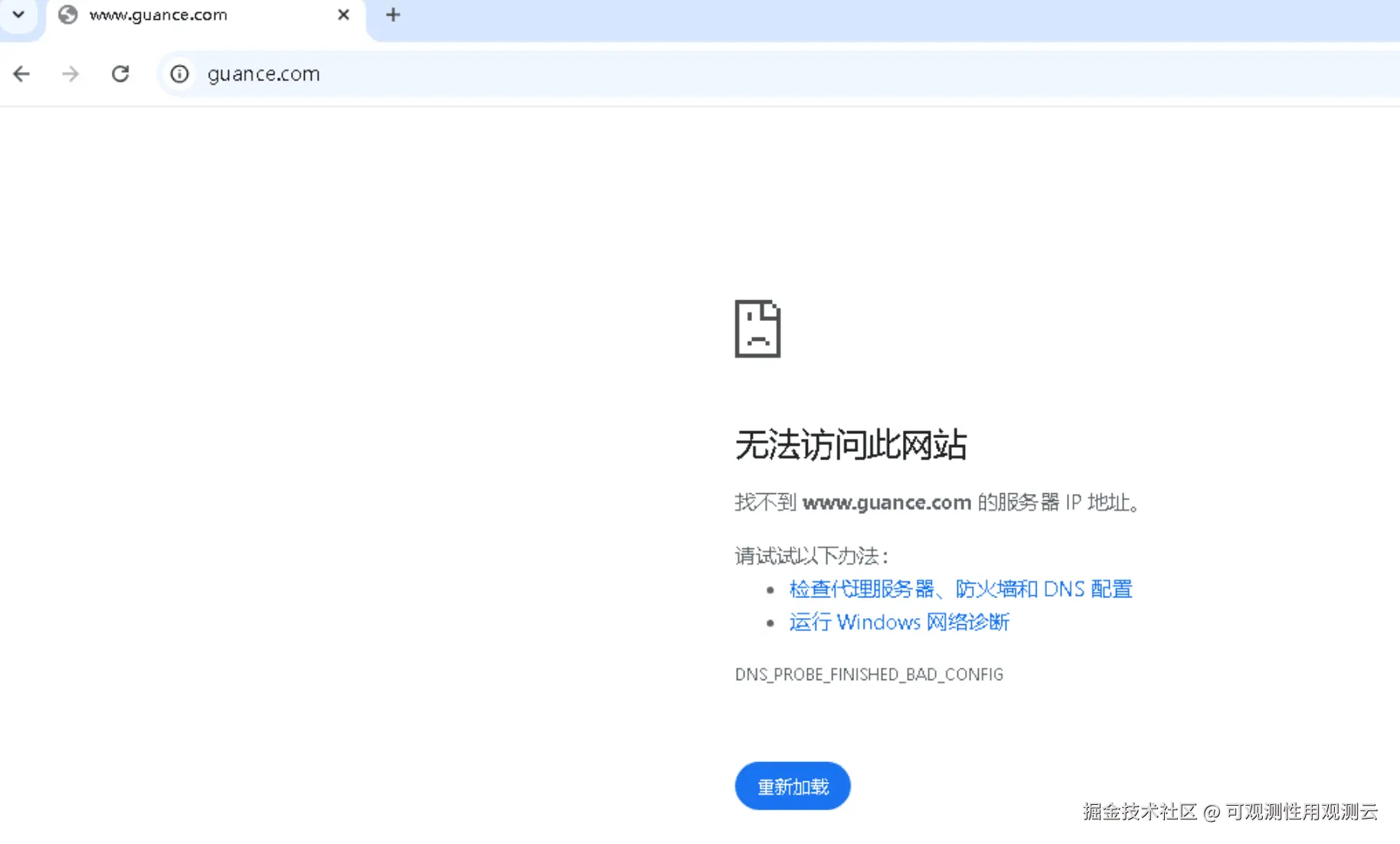
Task: Expand the tab search dropdown arrow
Action: coord(18,15)
